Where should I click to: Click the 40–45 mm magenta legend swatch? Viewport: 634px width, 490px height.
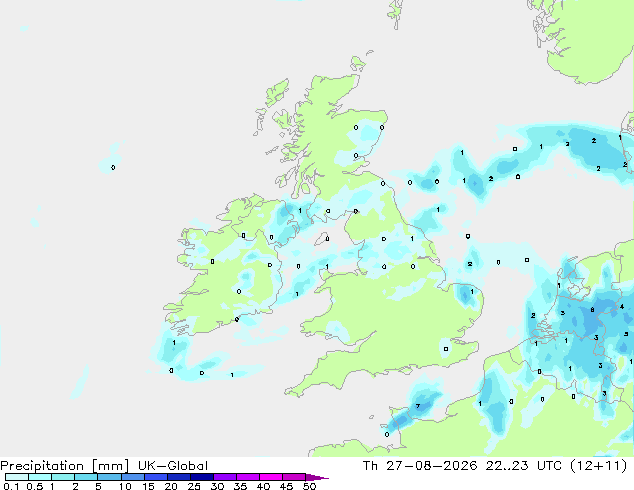(x=271, y=477)
